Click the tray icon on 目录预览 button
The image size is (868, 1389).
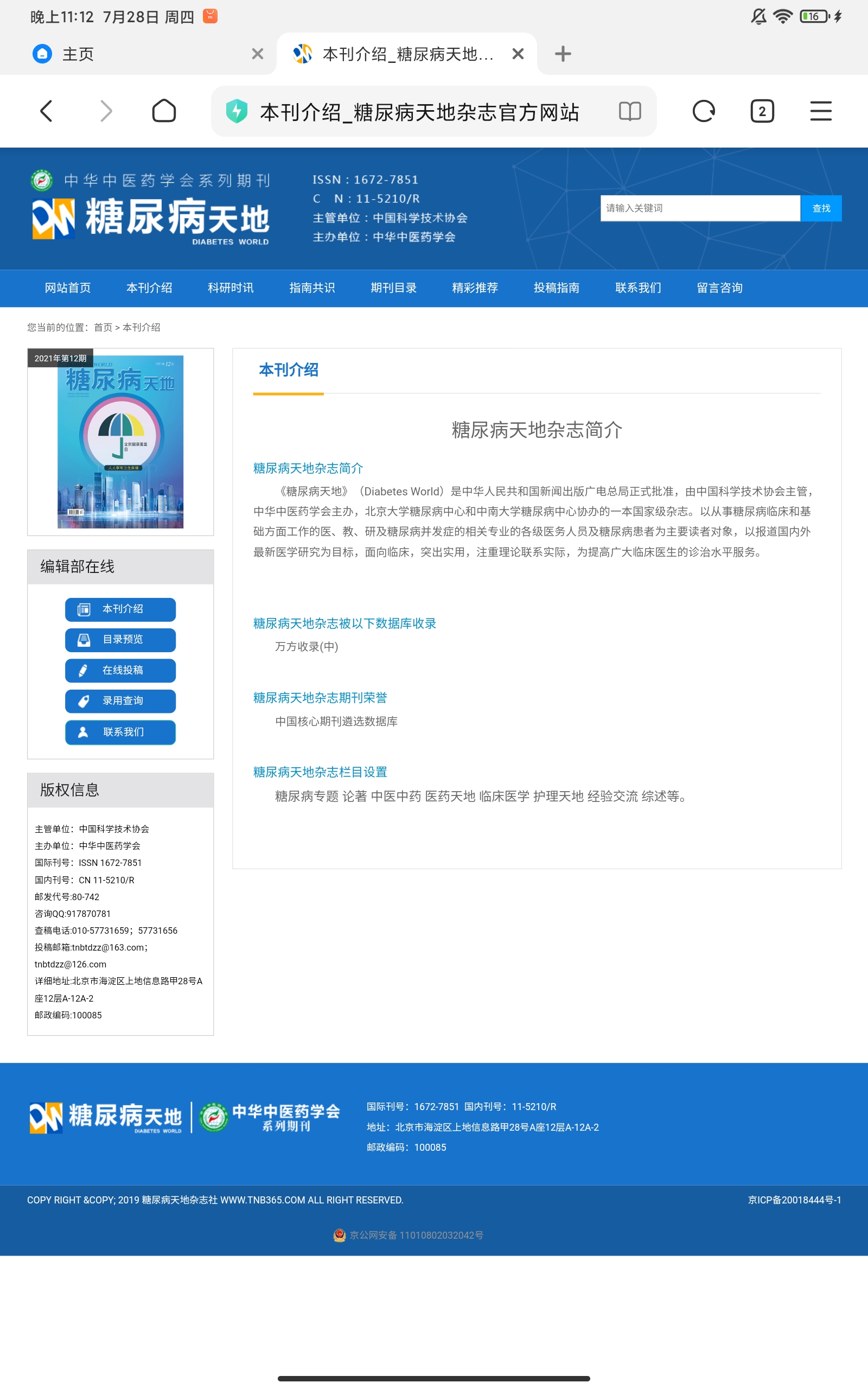[x=84, y=639]
